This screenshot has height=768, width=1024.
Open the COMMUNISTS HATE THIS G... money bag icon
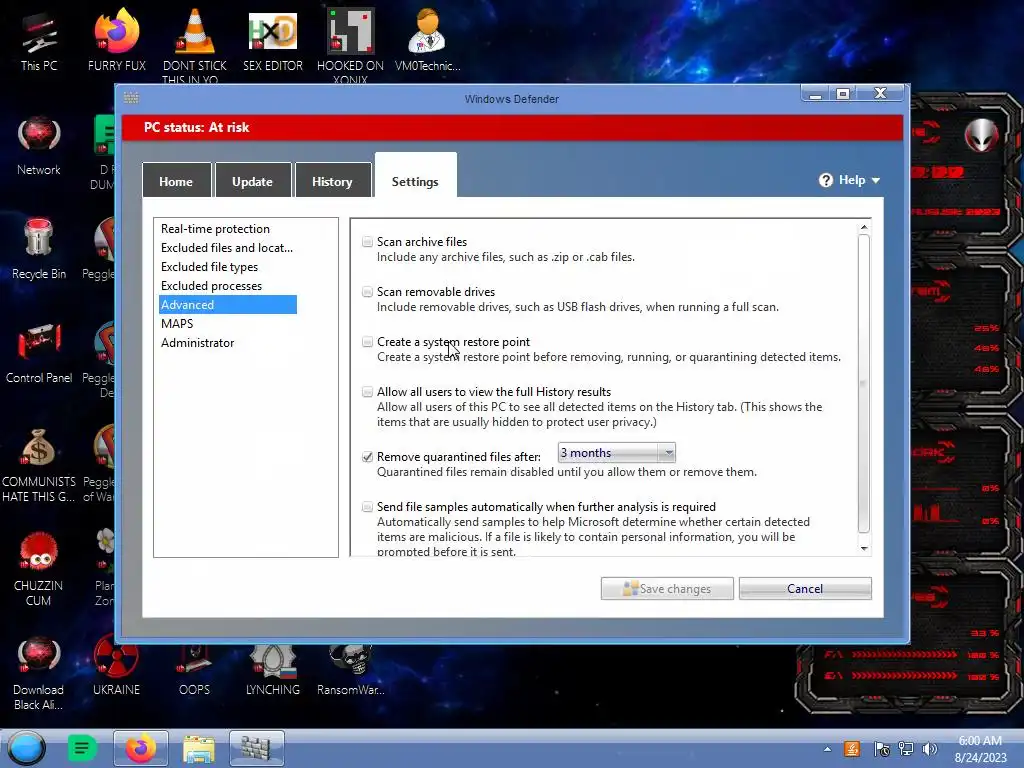pos(39,464)
